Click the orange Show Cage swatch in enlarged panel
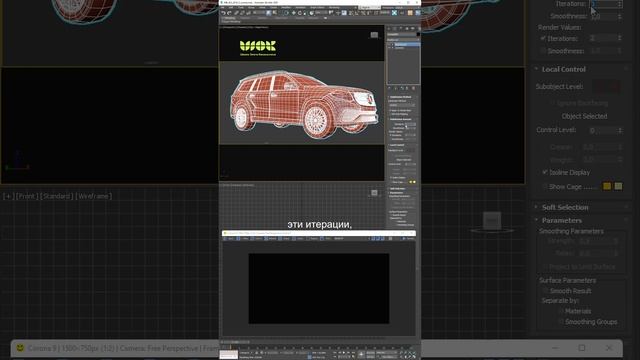This screenshot has width=640, height=360. tap(607, 186)
